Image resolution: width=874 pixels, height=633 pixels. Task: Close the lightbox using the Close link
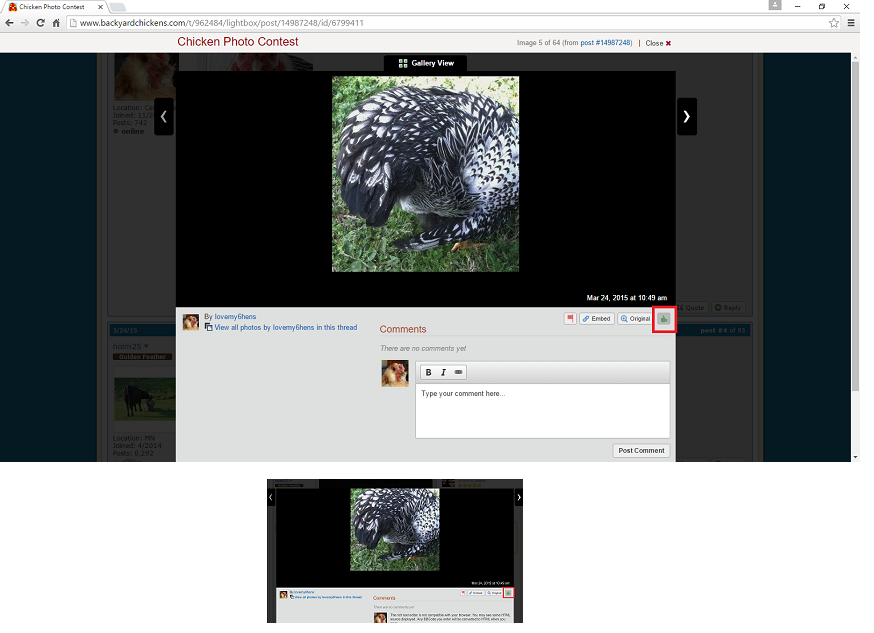[x=658, y=43]
